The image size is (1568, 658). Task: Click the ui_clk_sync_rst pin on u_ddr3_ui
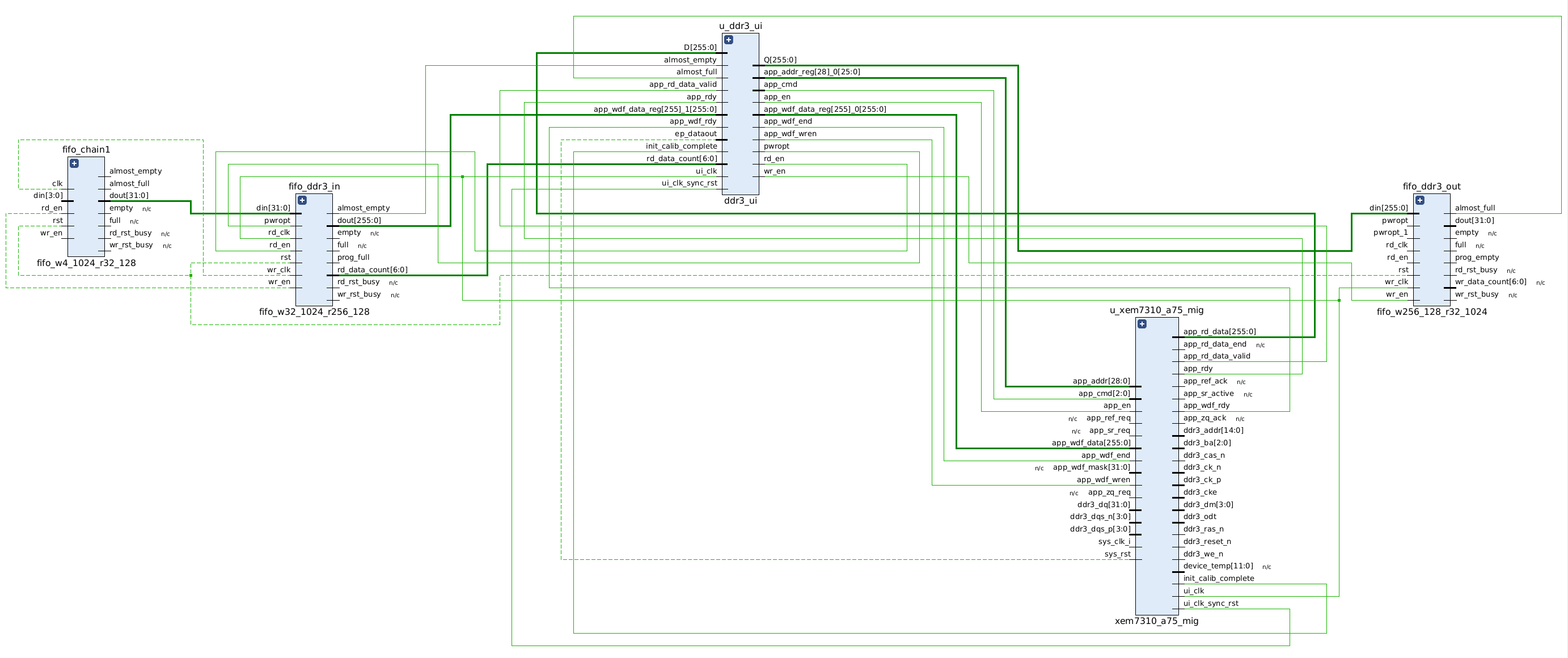pyautogui.click(x=689, y=183)
